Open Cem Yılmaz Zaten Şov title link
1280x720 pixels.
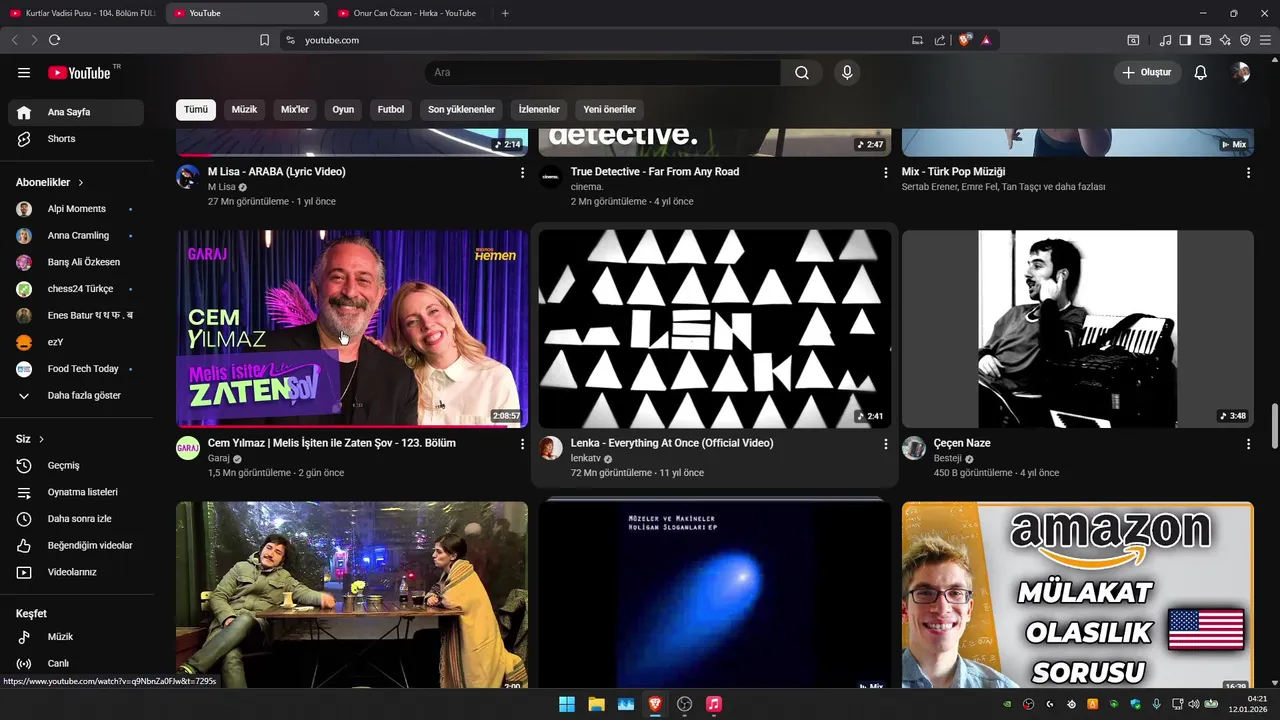pyautogui.click(x=332, y=443)
